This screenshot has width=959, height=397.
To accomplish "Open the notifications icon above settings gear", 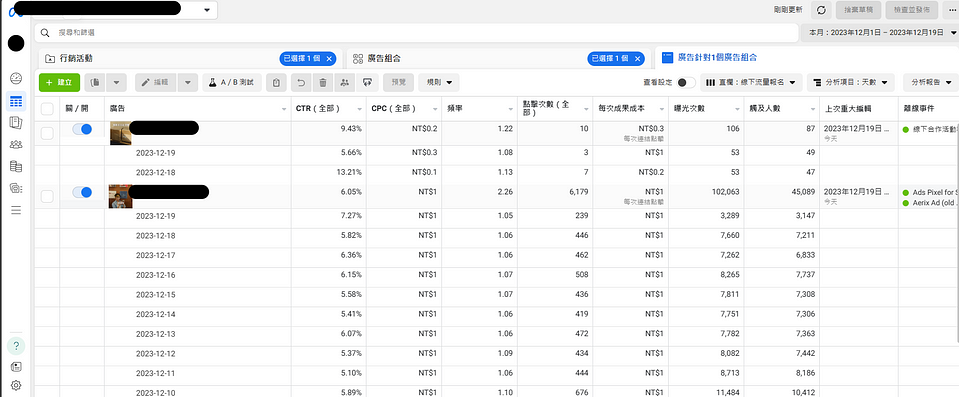I will 16,367.
